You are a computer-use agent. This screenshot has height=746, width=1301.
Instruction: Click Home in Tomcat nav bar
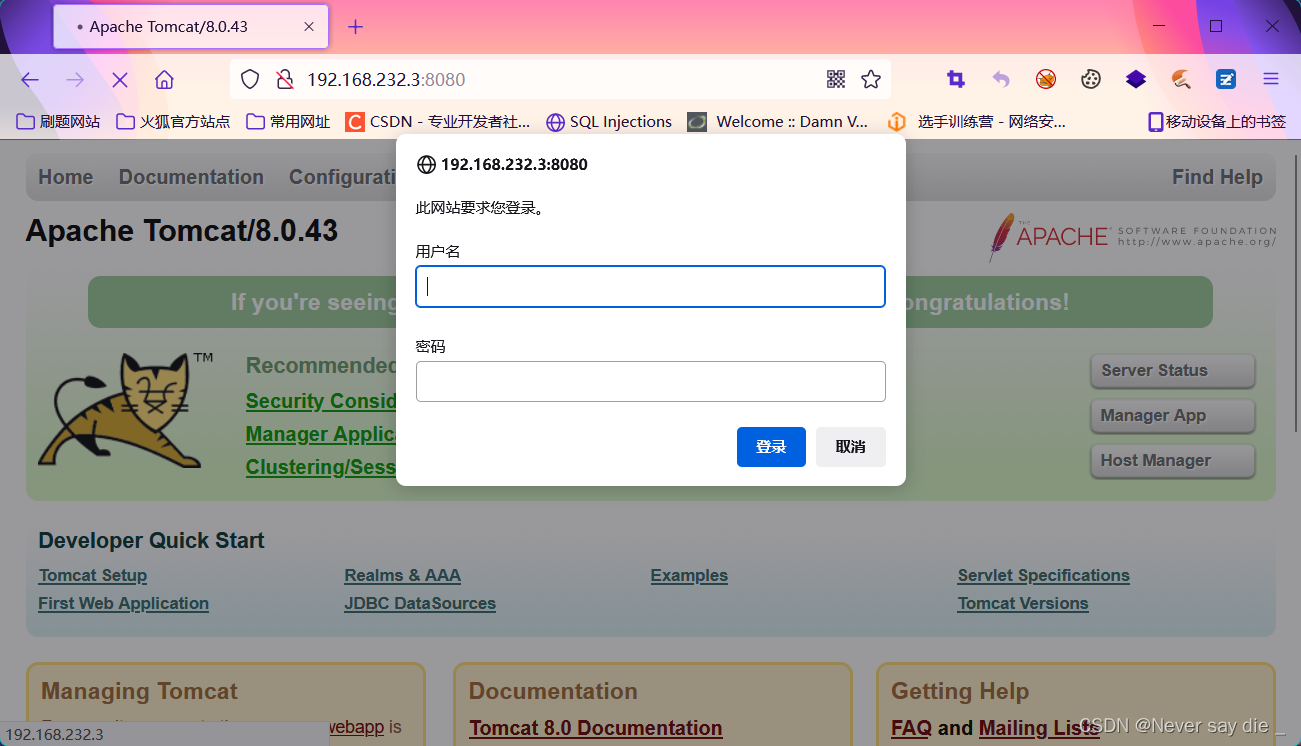(x=66, y=177)
